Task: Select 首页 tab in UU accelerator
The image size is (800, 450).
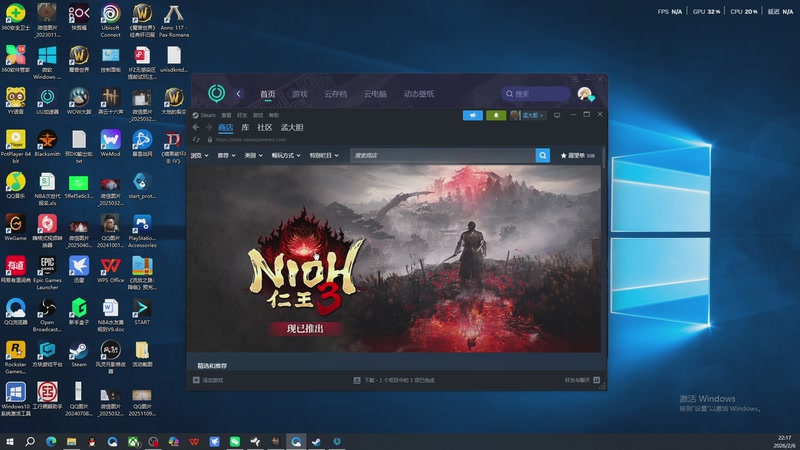Action: click(267, 94)
